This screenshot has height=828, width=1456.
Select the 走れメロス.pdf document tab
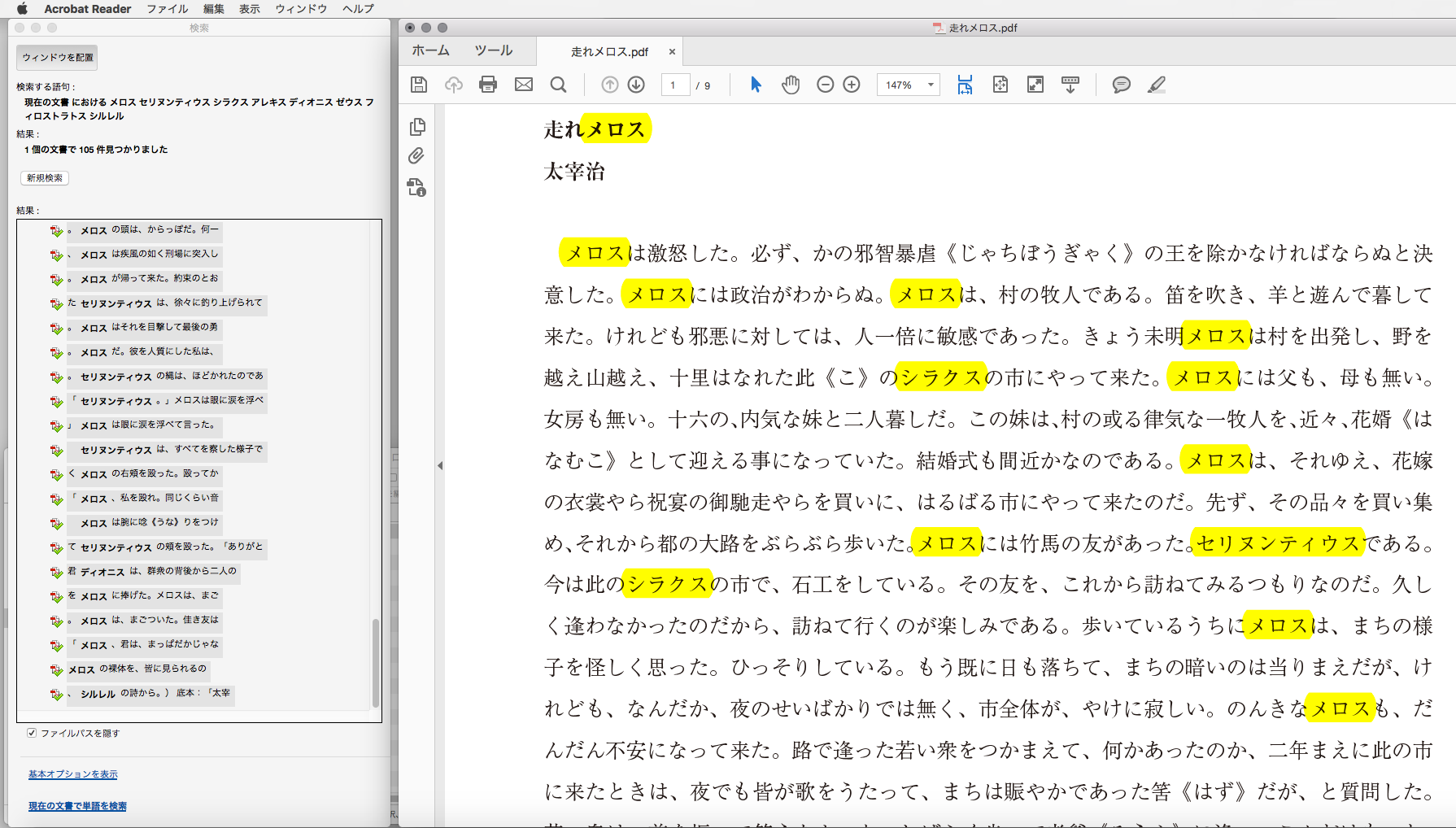click(x=609, y=51)
